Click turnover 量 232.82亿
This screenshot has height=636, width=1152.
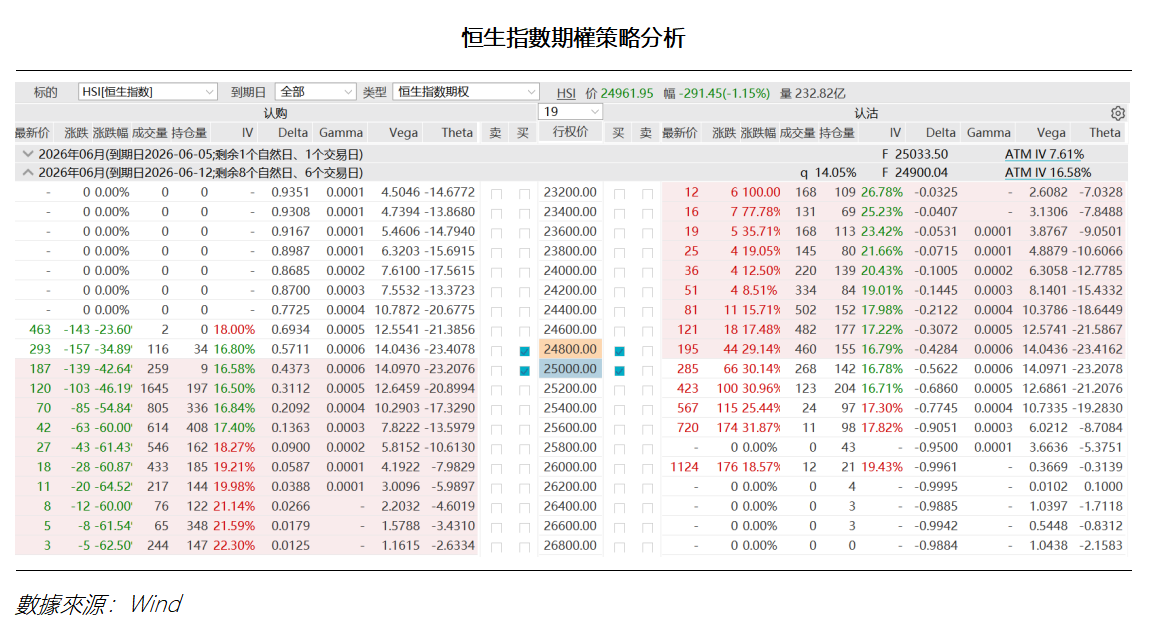tap(813, 93)
